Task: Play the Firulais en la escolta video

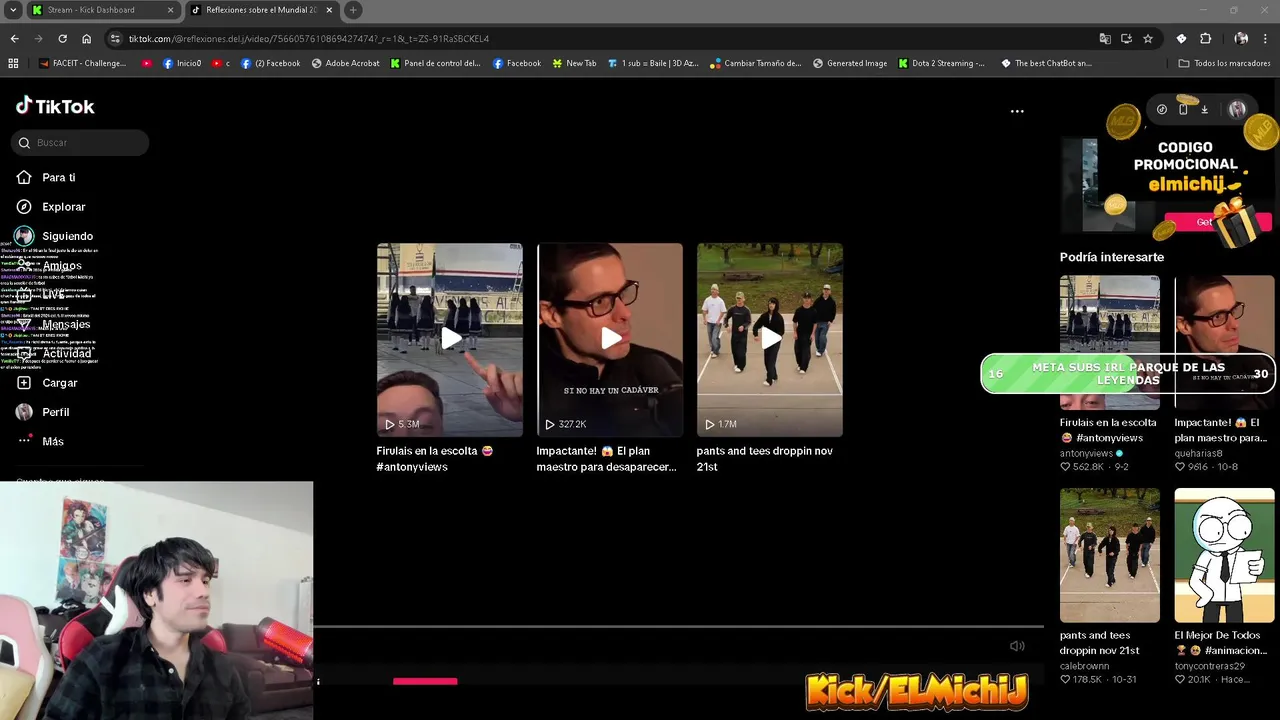Action: point(450,339)
